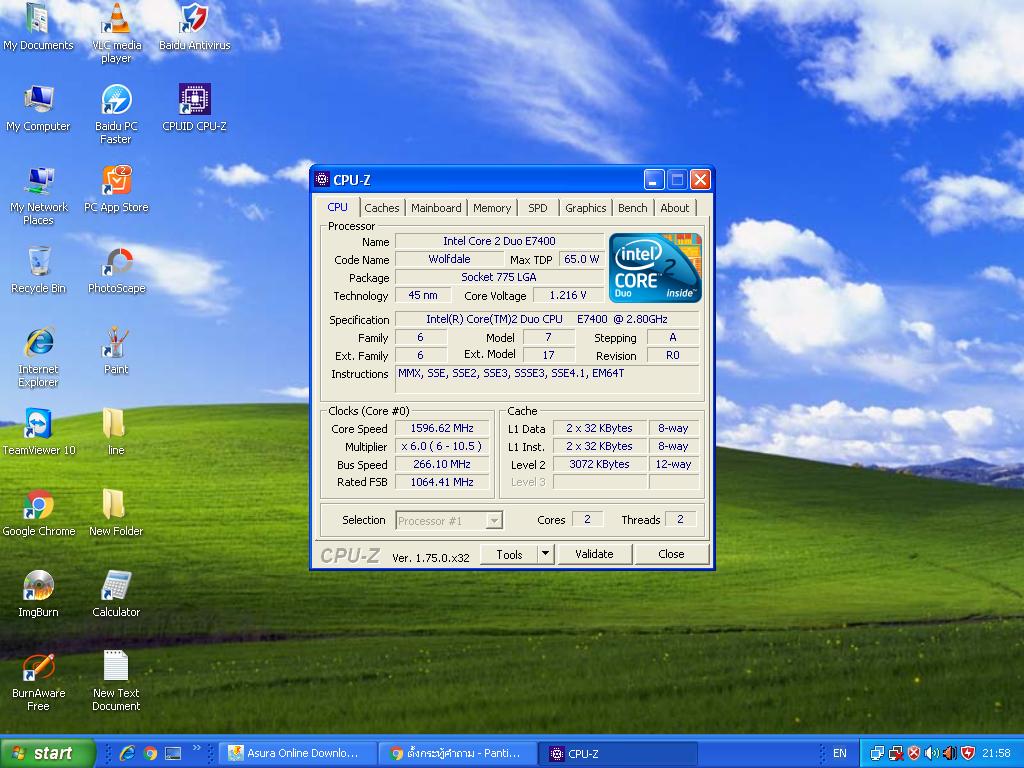
Task: Open Google Chrome desktop shortcut
Action: click(x=39, y=513)
